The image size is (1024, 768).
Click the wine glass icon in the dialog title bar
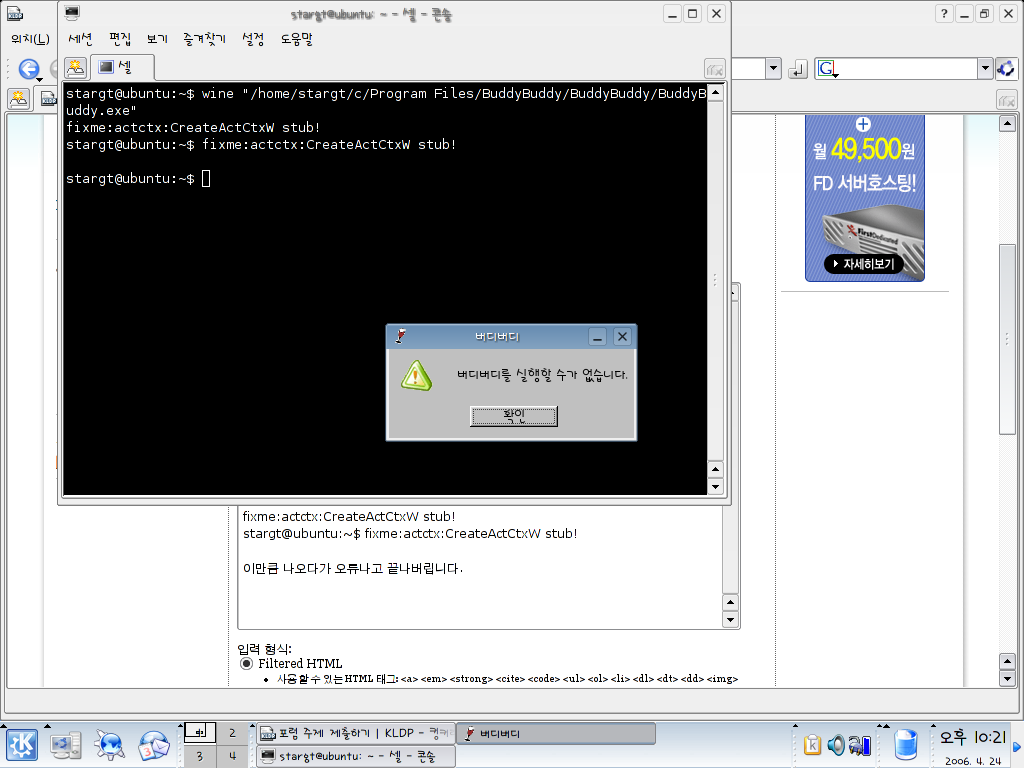[x=400, y=336]
